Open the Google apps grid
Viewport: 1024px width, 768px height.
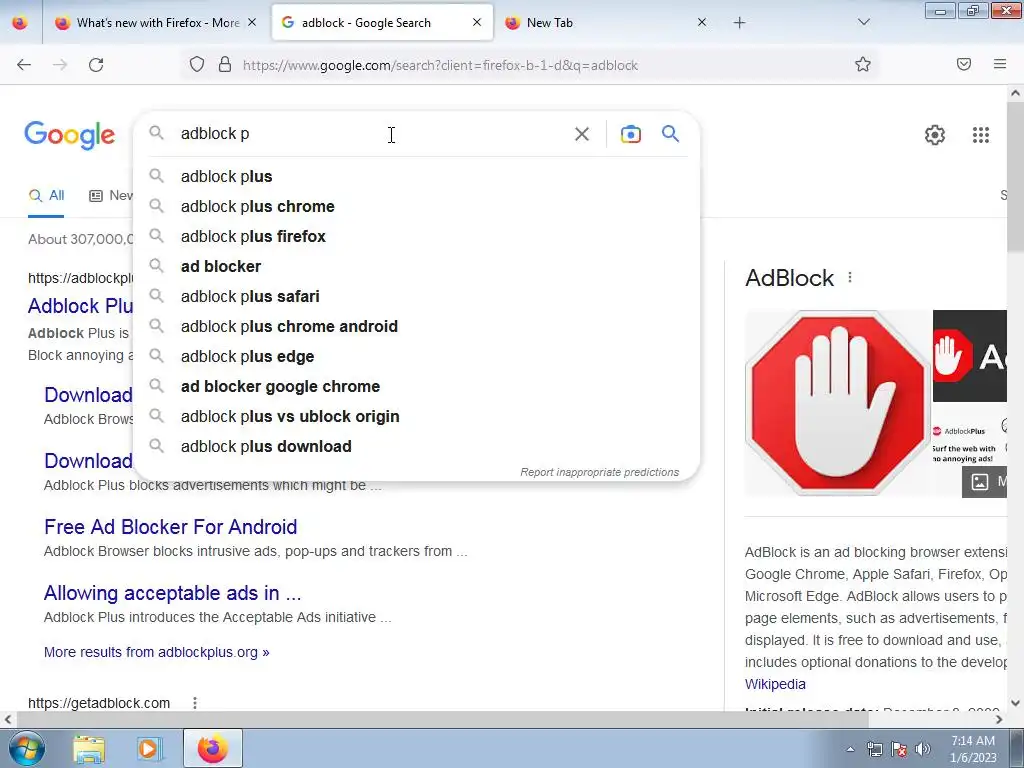click(x=980, y=135)
